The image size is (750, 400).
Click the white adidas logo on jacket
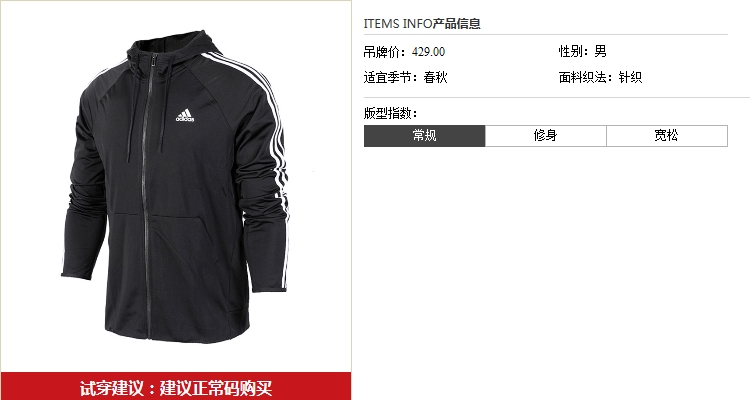point(185,115)
